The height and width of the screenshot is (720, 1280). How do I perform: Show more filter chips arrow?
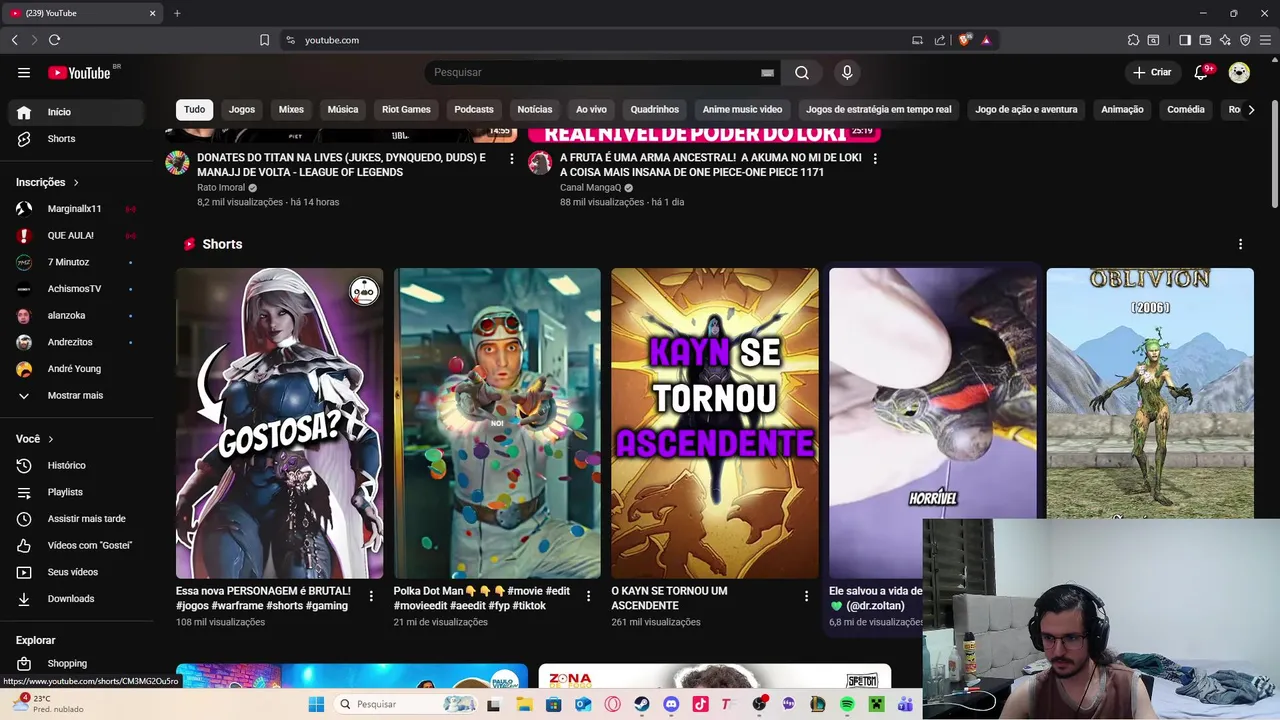click(1251, 110)
